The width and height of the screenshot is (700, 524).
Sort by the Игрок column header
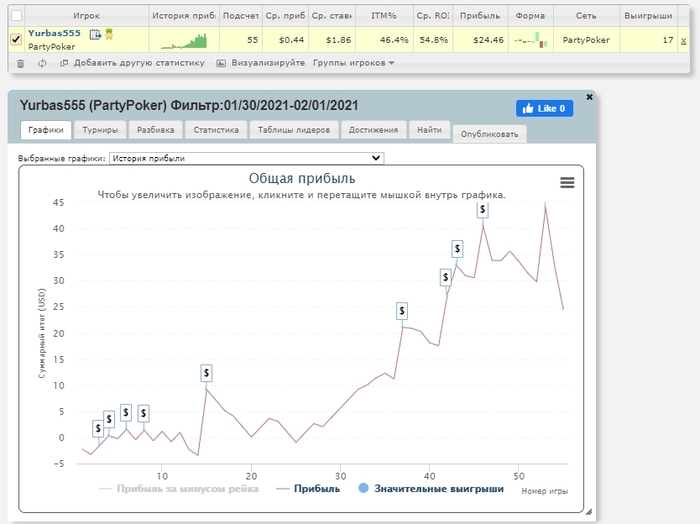pyautogui.click(x=87, y=16)
